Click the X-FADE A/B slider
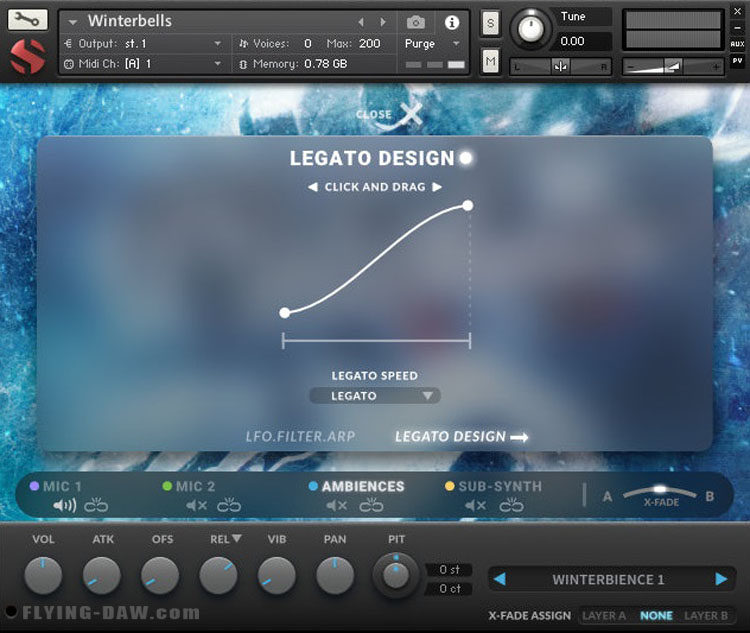 point(660,491)
